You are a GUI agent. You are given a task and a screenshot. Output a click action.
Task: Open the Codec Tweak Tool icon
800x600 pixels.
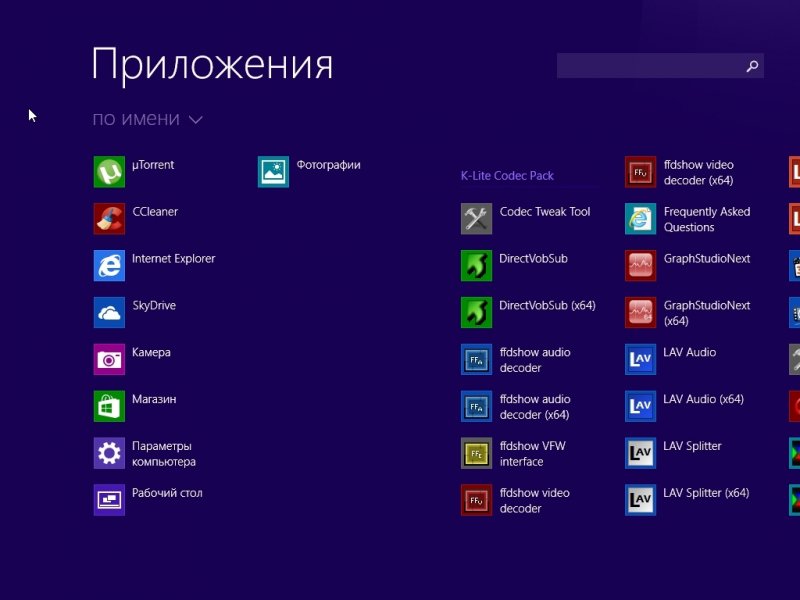point(477,219)
